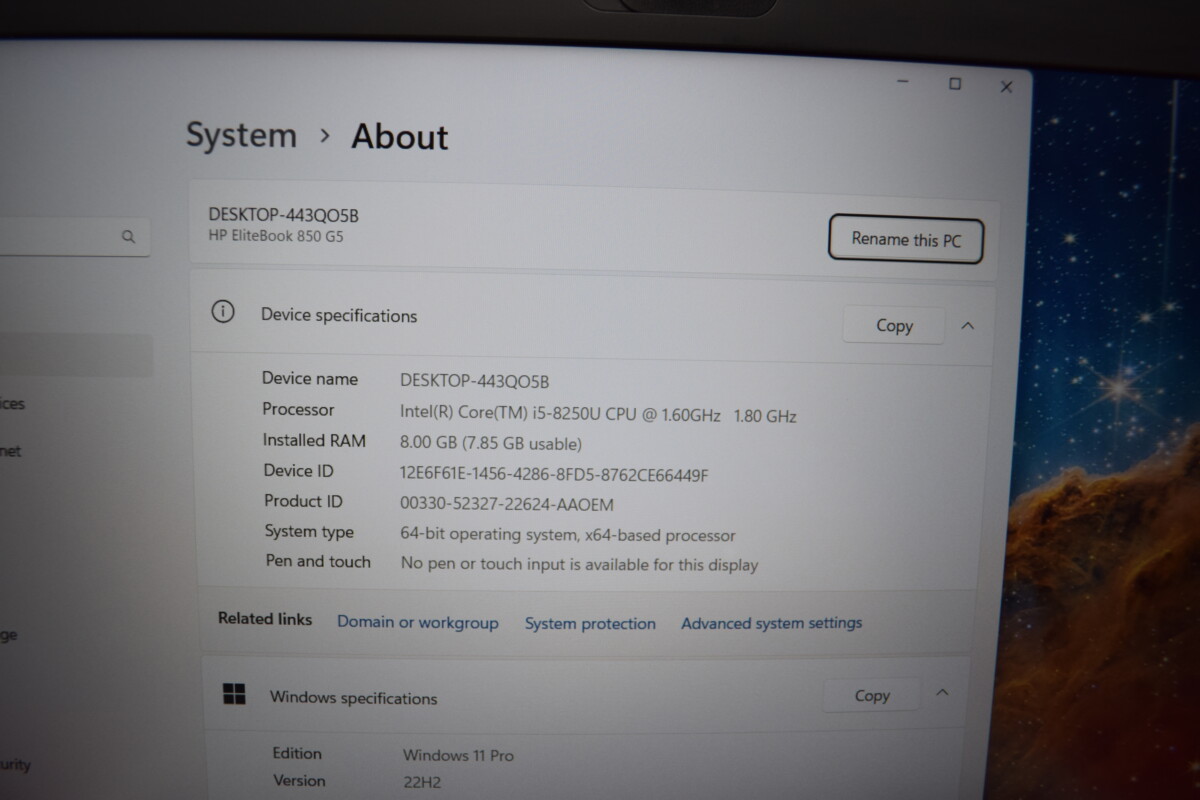Viewport: 1200px width, 800px height.
Task: Click the Installed RAM label
Action: point(314,440)
